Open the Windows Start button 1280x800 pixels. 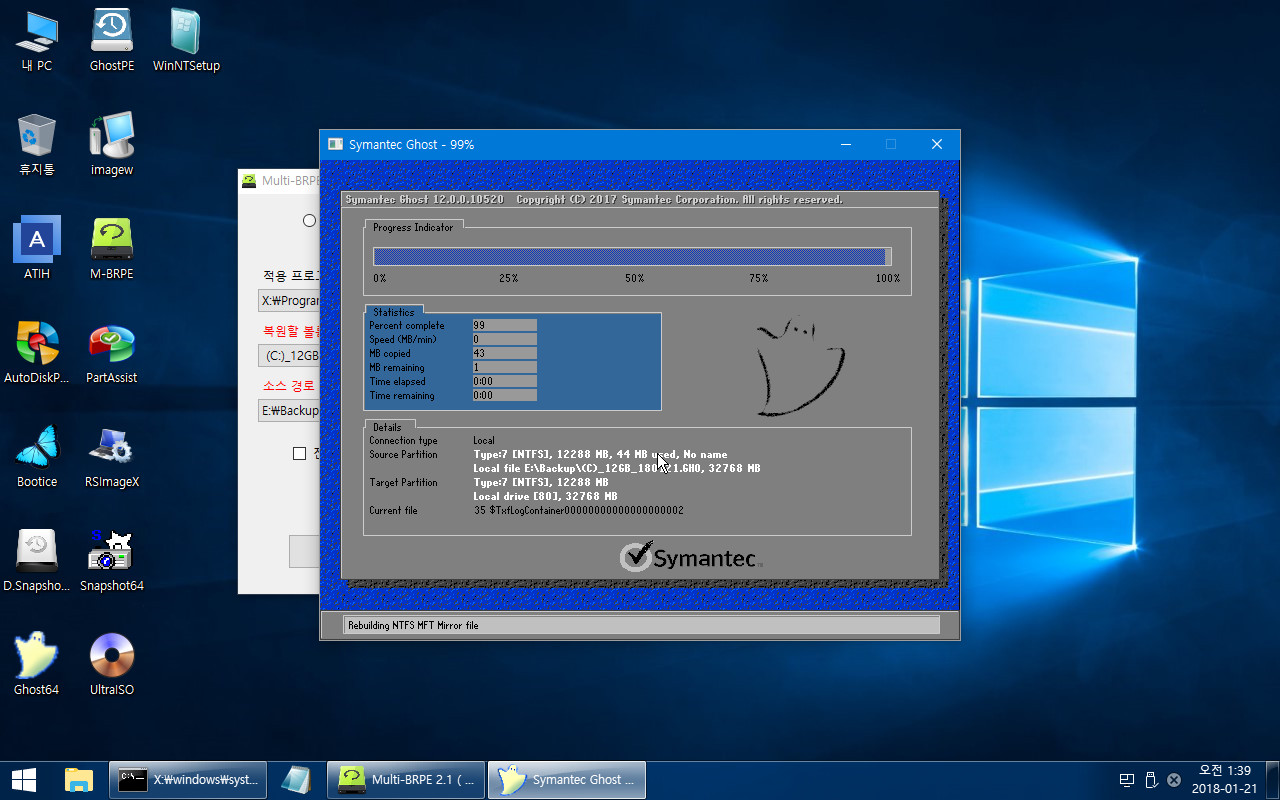tap(24, 779)
